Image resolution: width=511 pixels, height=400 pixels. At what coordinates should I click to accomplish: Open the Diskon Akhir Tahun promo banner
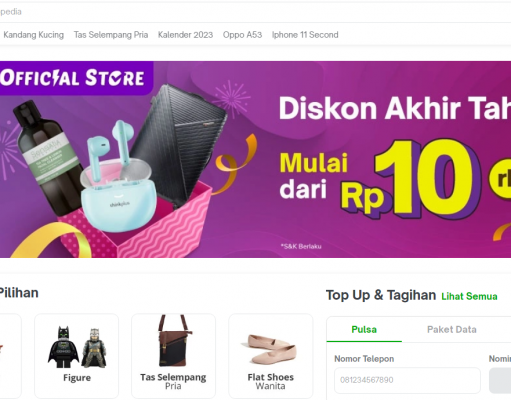255,159
